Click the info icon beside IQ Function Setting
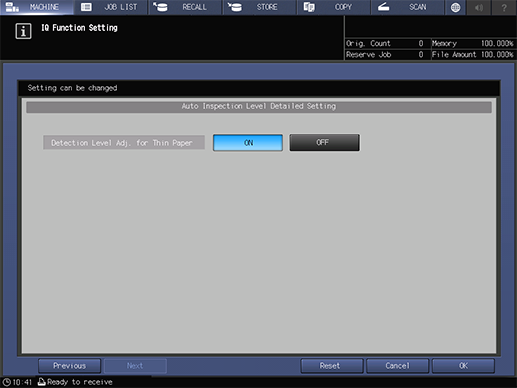Image resolution: width=517 pixels, height=388 pixels. (23, 31)
